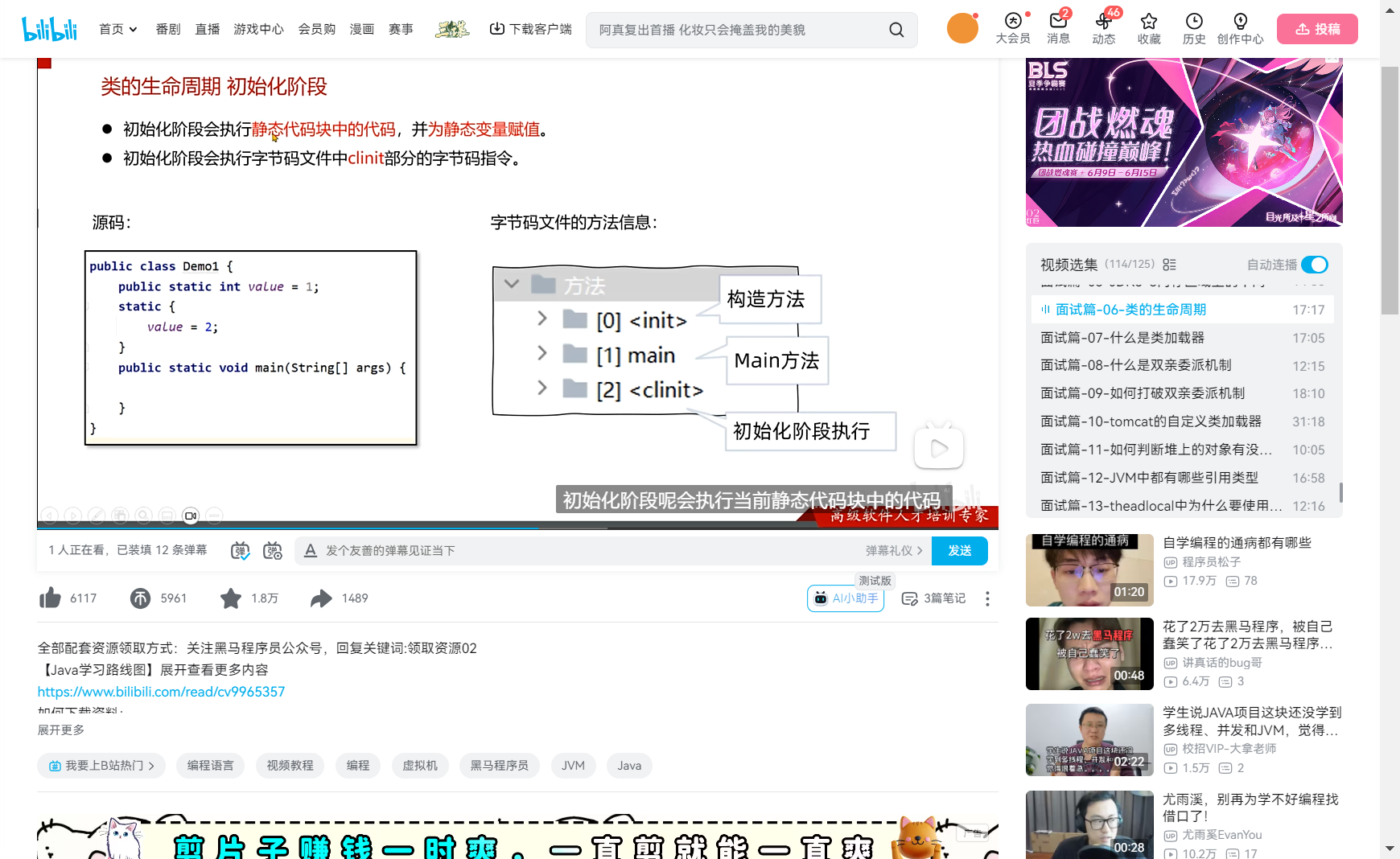This screenshot has width=1400, height=859.
Task: Click the 发送 send button
Action: 959,551
